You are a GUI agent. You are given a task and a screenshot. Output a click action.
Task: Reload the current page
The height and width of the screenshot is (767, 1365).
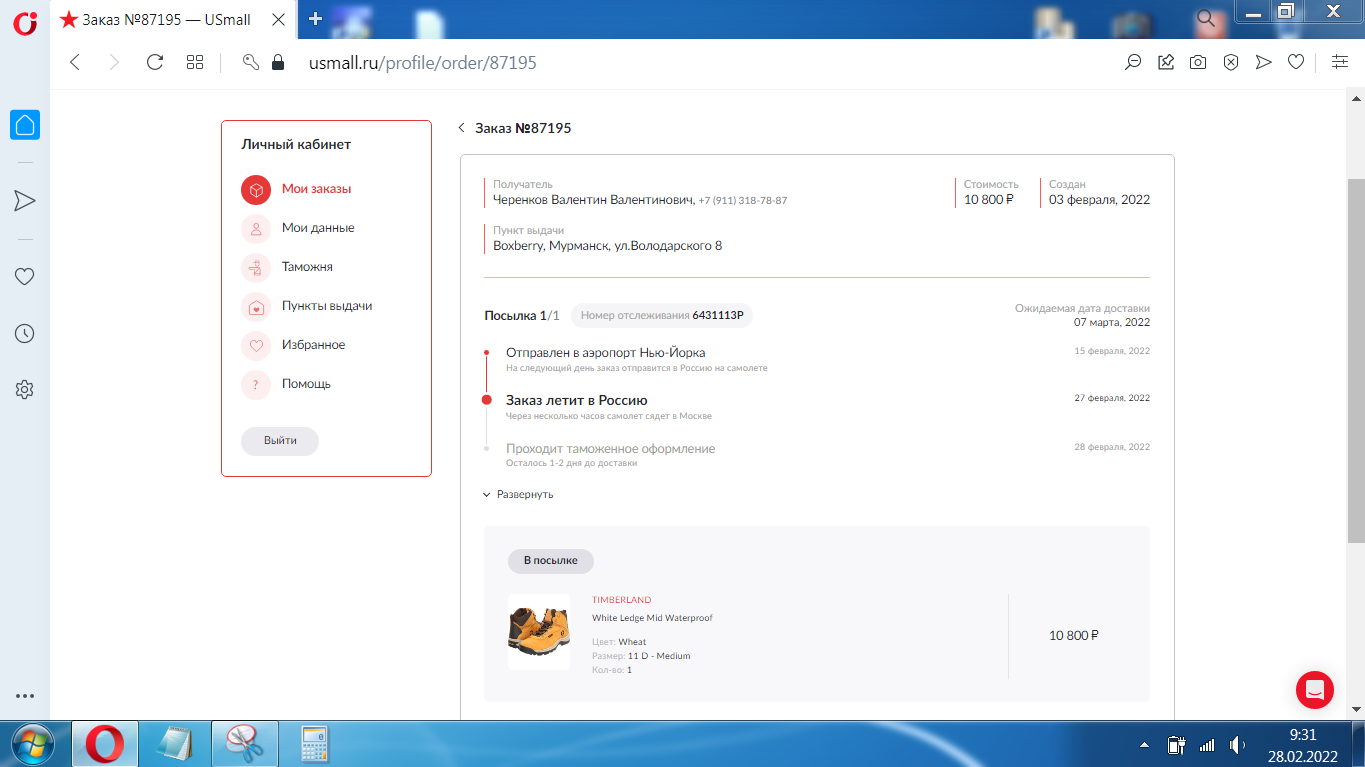click(x=155, y=62)
